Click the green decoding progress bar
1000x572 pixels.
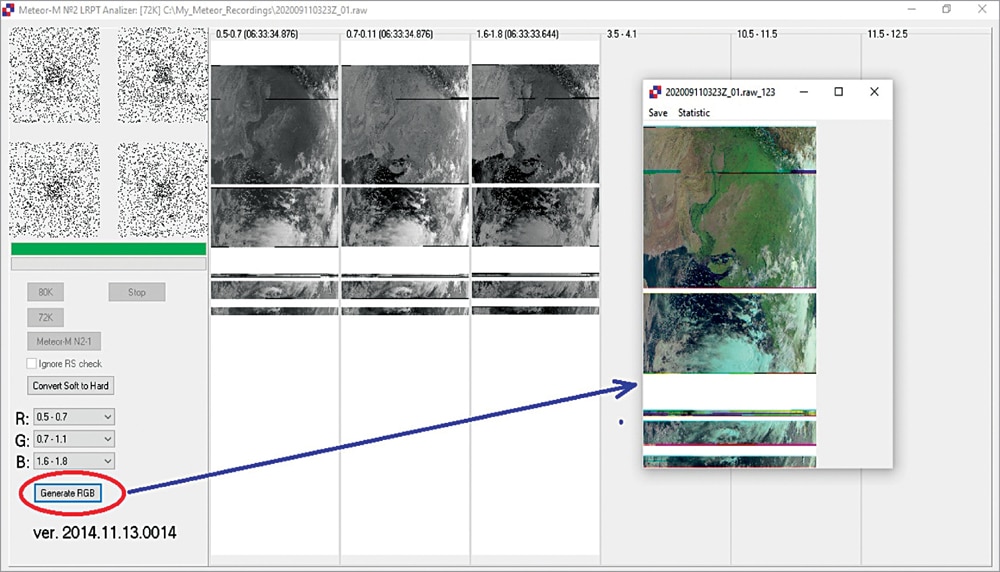108,249
